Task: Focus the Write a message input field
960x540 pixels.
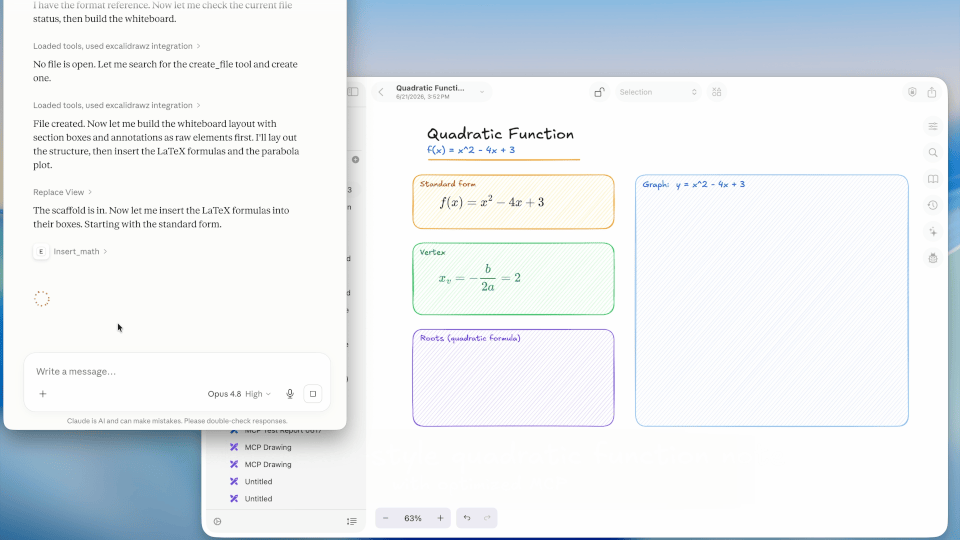Action: 176,372
